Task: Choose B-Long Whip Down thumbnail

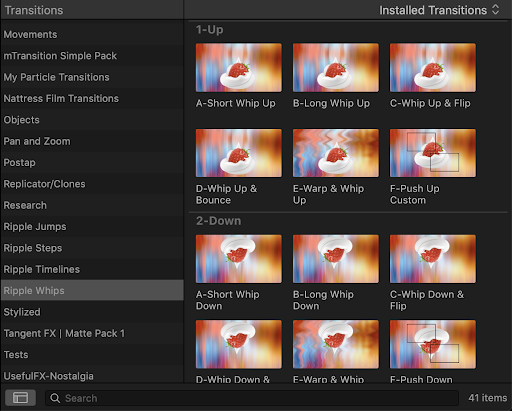Action: (x=336, y=259)
